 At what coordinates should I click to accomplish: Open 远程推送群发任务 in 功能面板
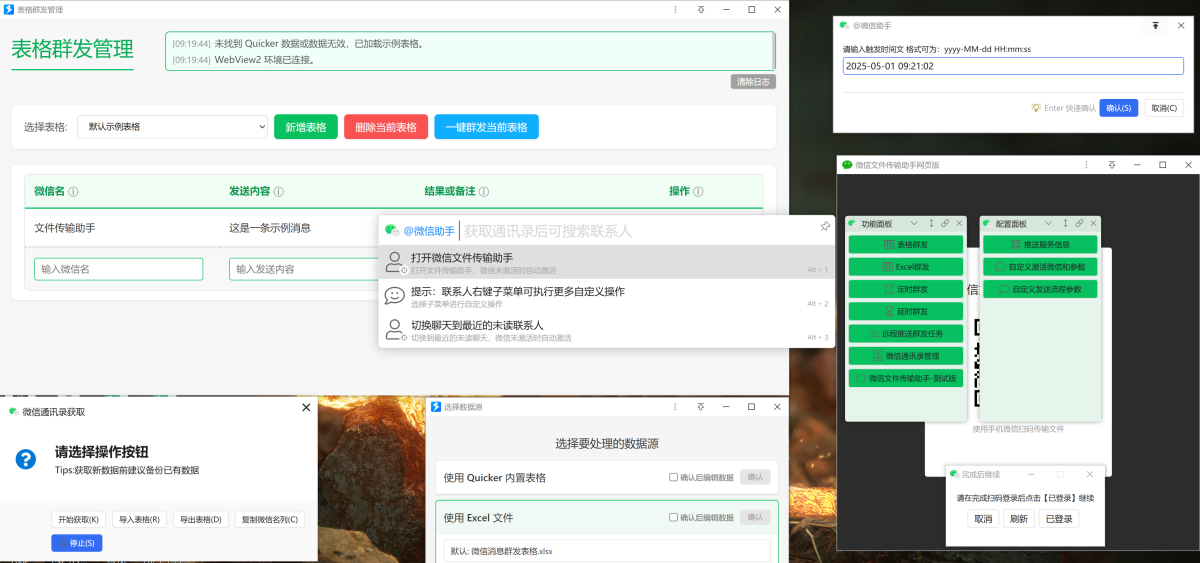pyautogui.click(x=906, y=333)
